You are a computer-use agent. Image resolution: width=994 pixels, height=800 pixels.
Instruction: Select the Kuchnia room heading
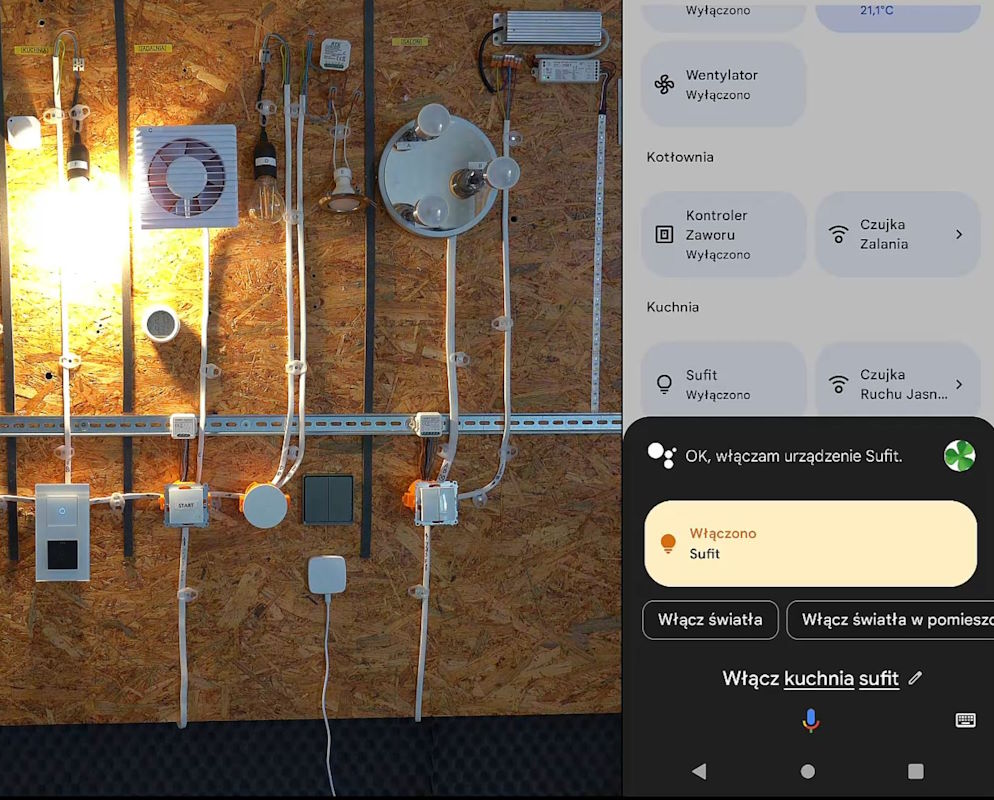673,307
